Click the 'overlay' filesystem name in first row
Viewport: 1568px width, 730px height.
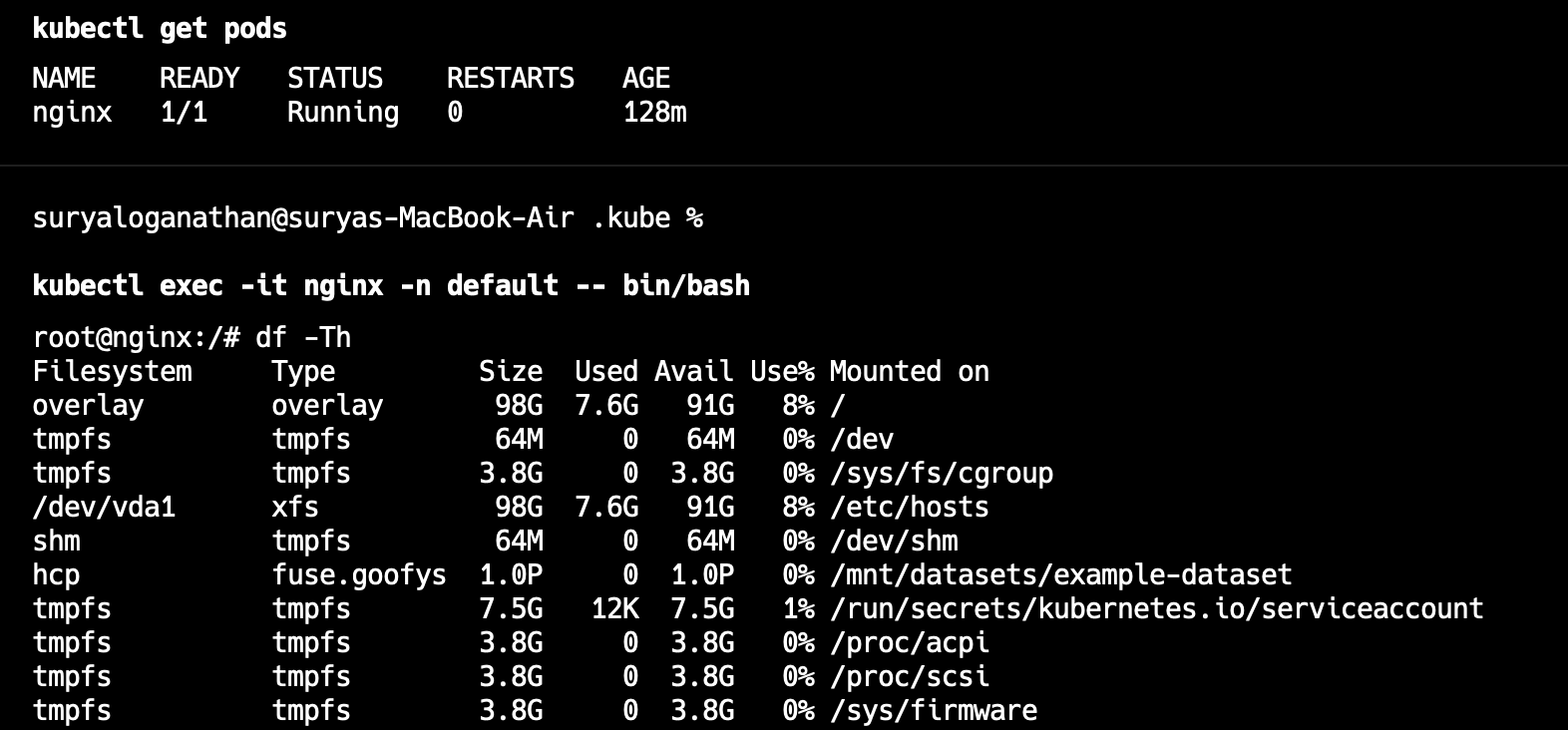pyautogui.click(x=88, y=406)
